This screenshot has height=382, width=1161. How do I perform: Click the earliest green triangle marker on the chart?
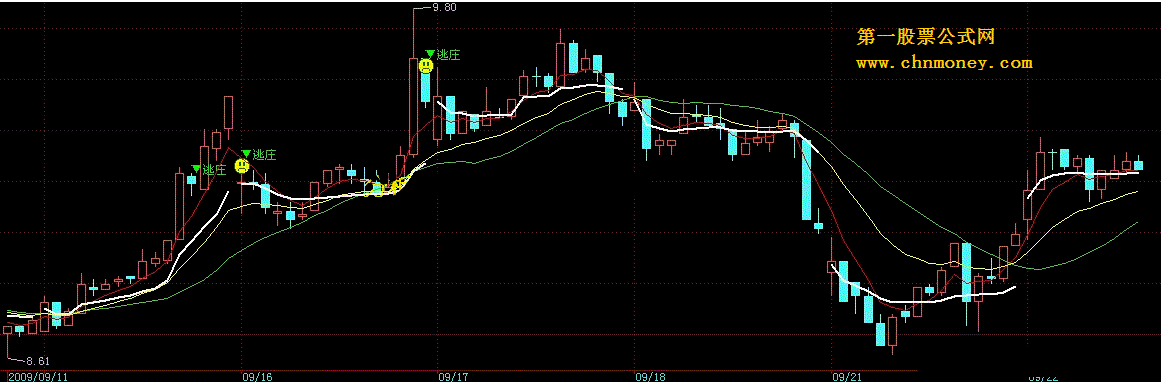[x=195, y=169]
